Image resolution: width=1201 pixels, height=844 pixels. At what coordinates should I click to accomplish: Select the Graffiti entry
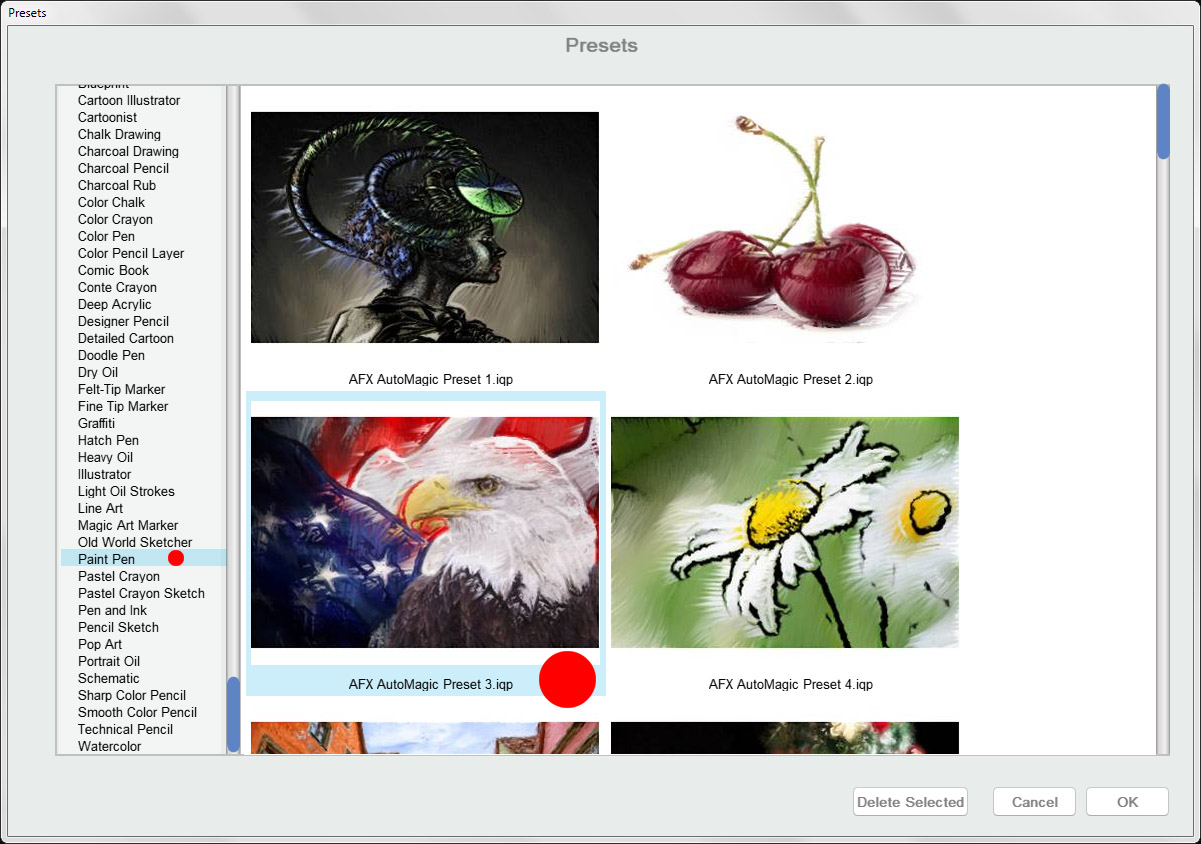96,423
